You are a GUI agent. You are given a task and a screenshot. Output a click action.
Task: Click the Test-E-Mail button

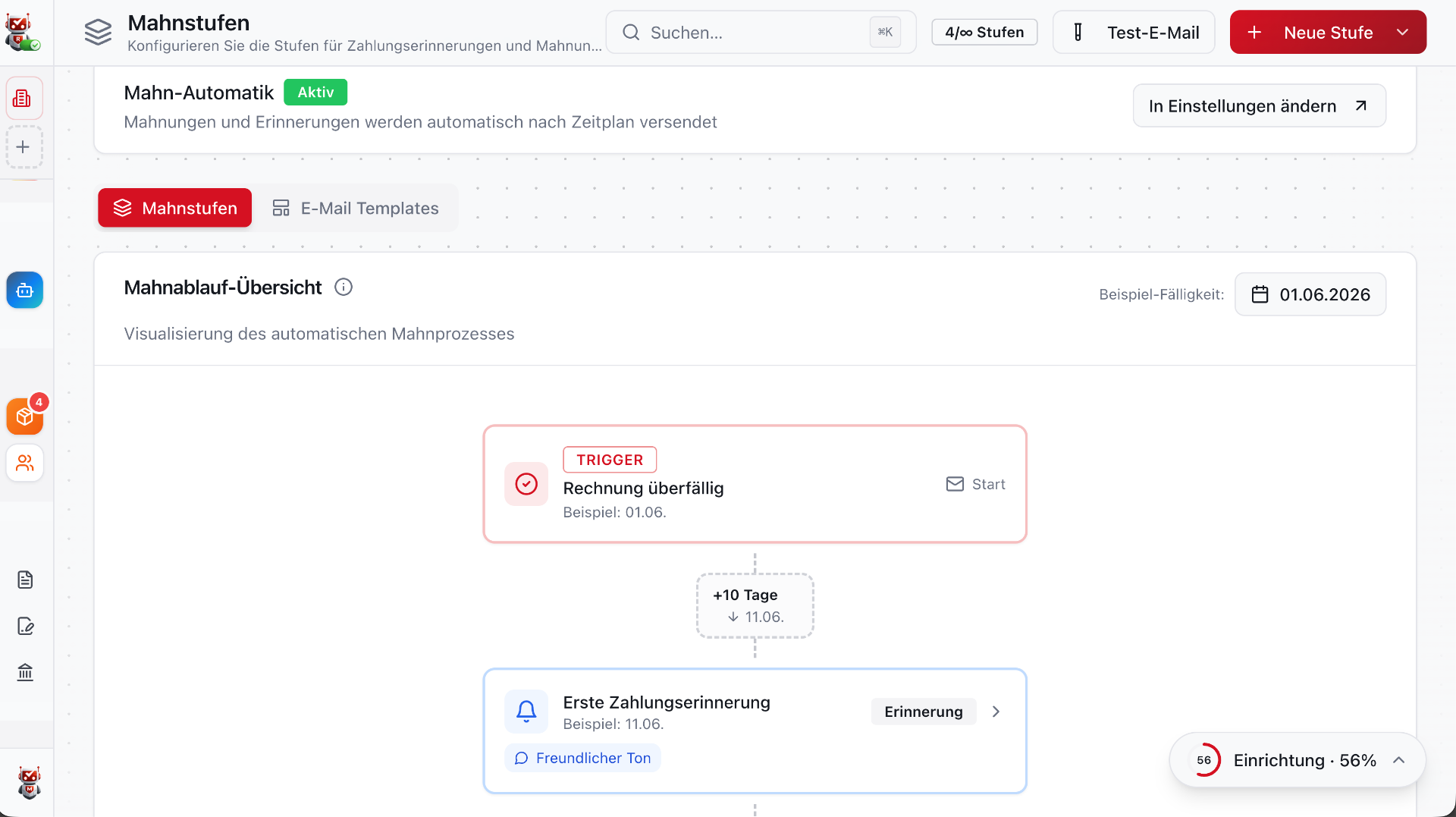pos(1134,33)
